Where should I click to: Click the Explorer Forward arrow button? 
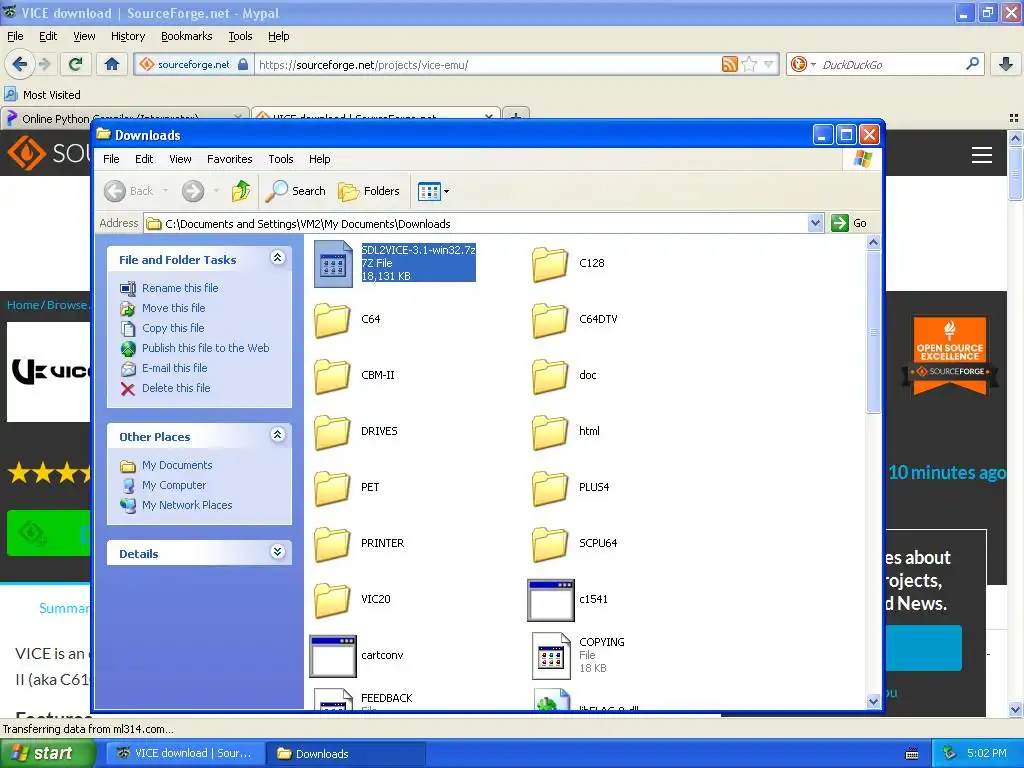(193, 191)
